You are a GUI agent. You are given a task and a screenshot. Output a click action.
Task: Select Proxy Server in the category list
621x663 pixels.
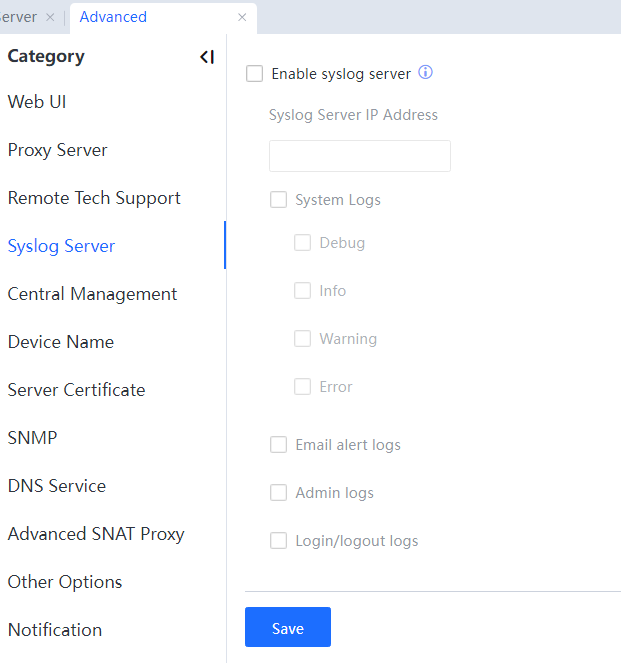tap(57, 150)
